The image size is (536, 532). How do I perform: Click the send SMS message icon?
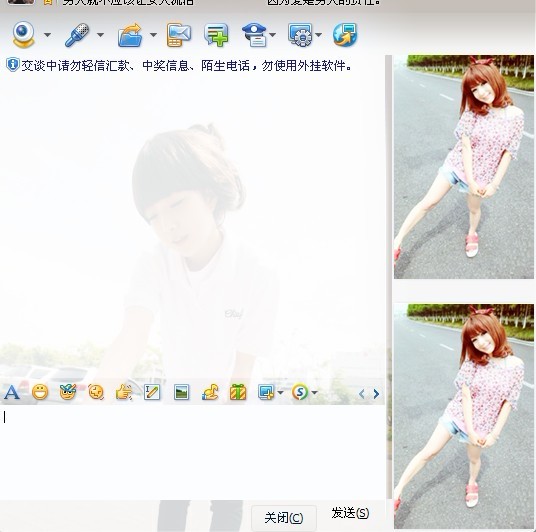[x=179, y=35]
